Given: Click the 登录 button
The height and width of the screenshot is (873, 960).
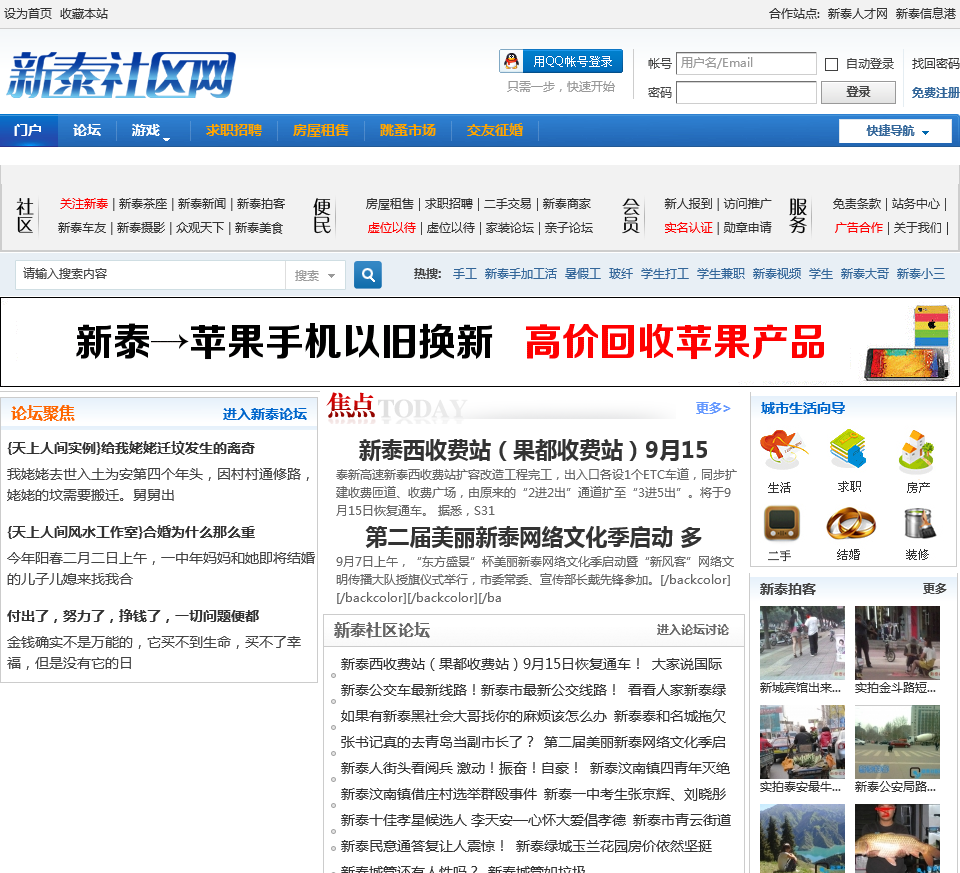Looking at the screenshot, I should coord(858,92).
